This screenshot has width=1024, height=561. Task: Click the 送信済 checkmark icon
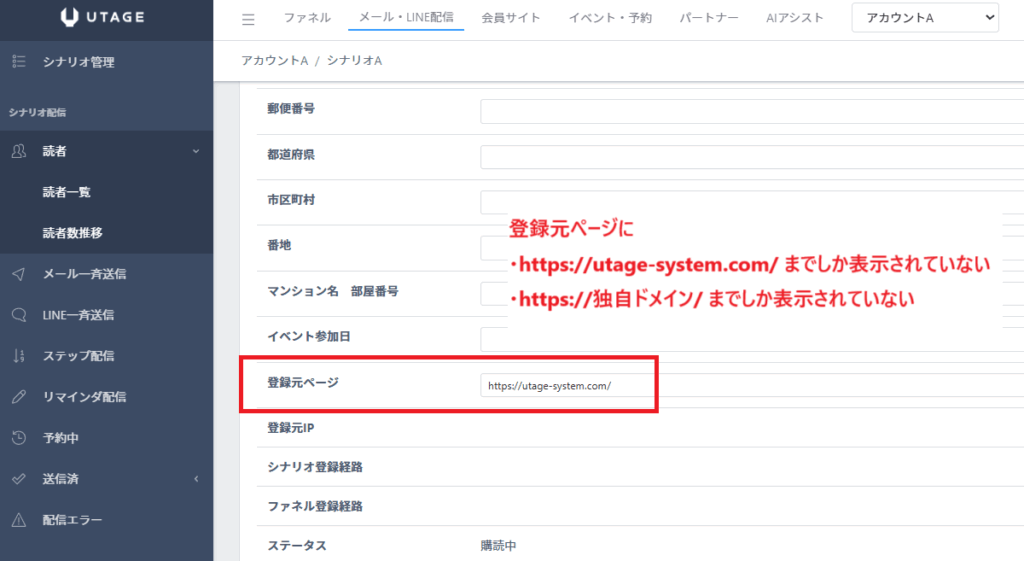pyautogui.click(x=19, y=479)
